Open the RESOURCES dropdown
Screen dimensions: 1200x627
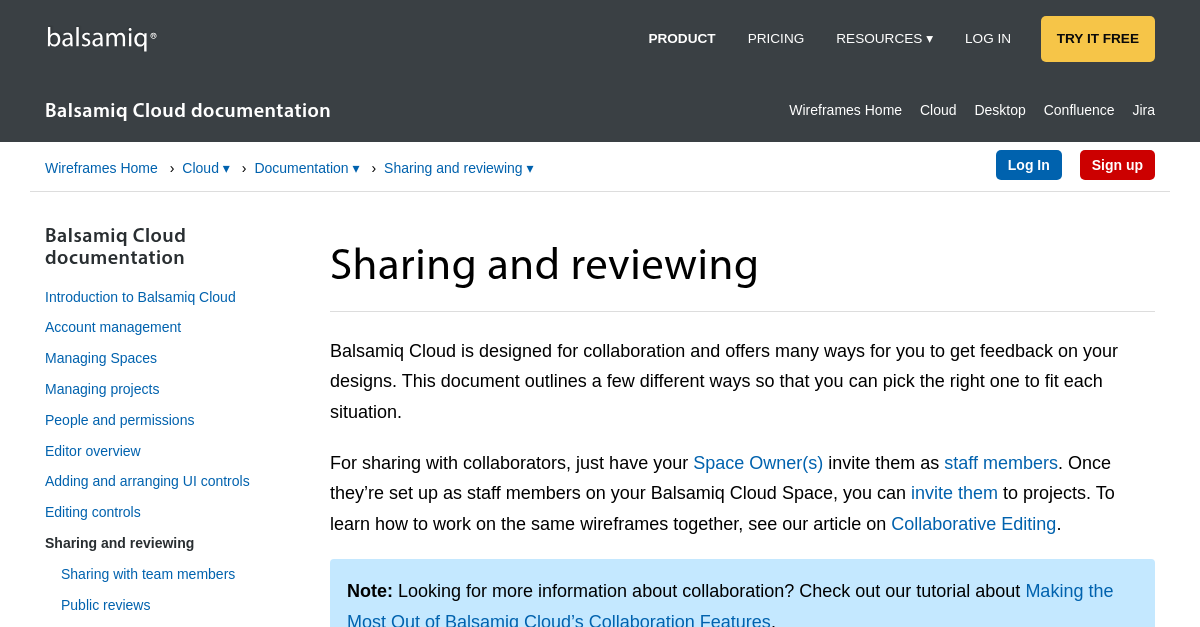(884, 38)
